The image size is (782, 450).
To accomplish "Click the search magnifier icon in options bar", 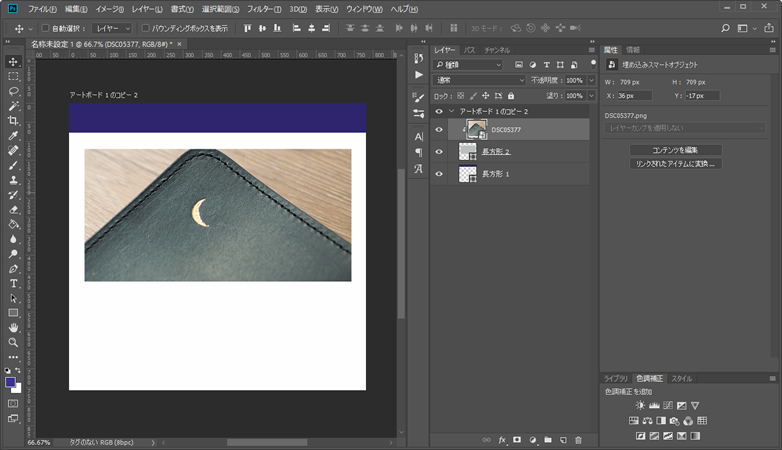I will [x=725, y=28].
